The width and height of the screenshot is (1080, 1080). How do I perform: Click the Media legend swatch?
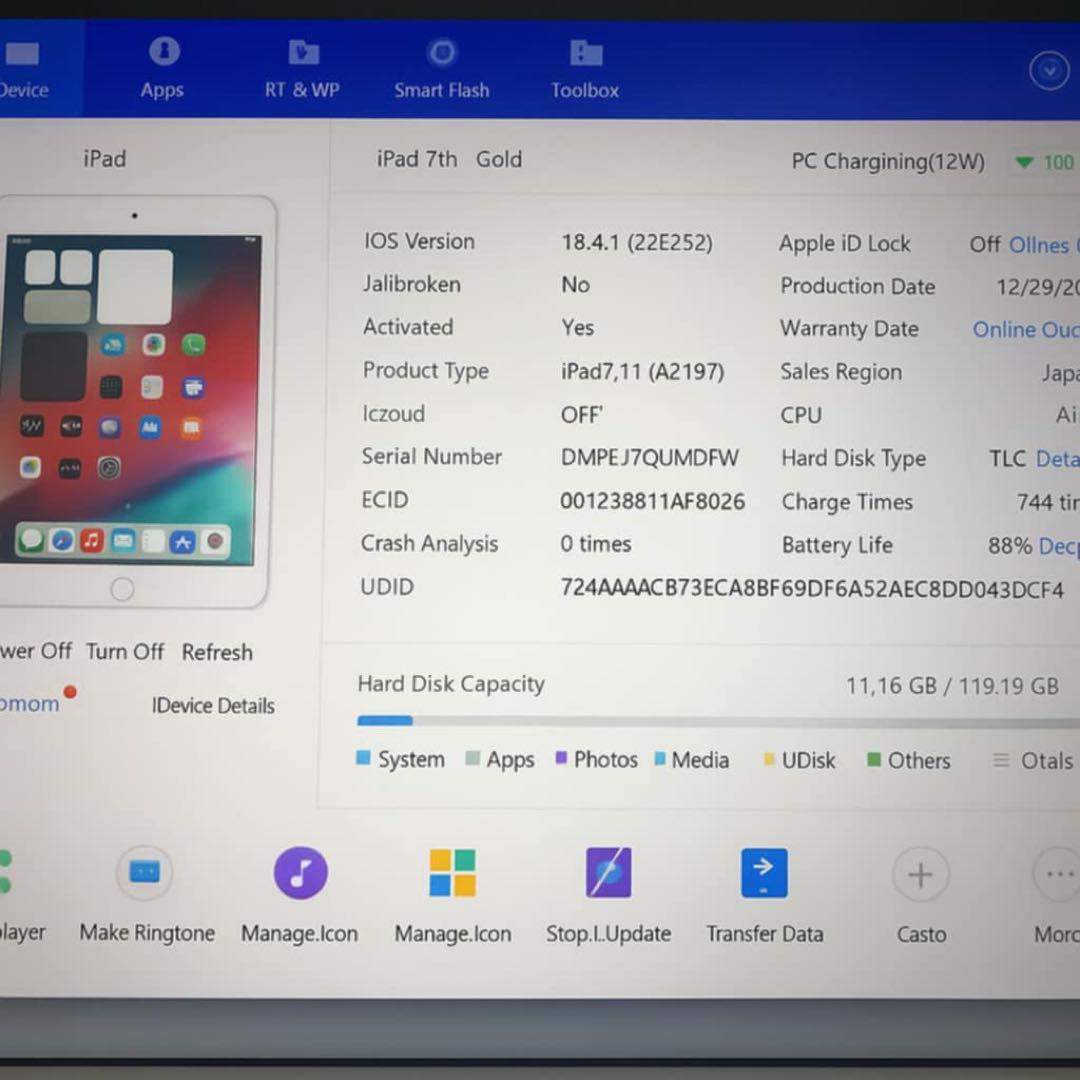660,759
